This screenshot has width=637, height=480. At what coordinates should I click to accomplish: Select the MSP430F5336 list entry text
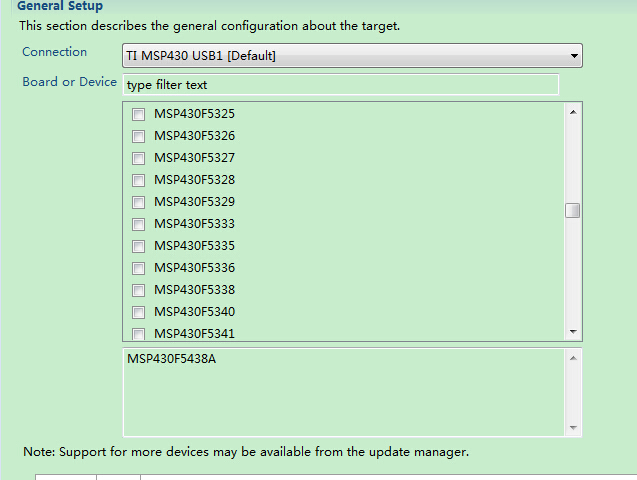click(194, 268)
